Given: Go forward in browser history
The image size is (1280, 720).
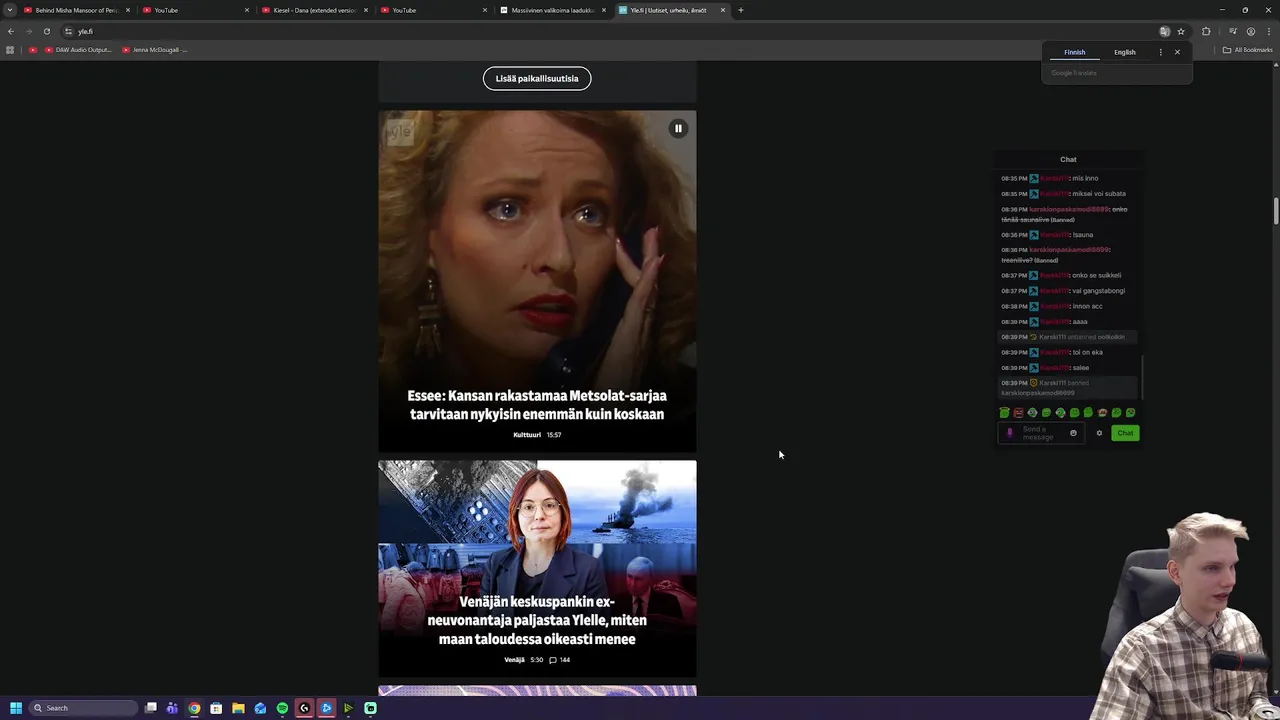Looking at the screenshot, I should coord(29,31).
